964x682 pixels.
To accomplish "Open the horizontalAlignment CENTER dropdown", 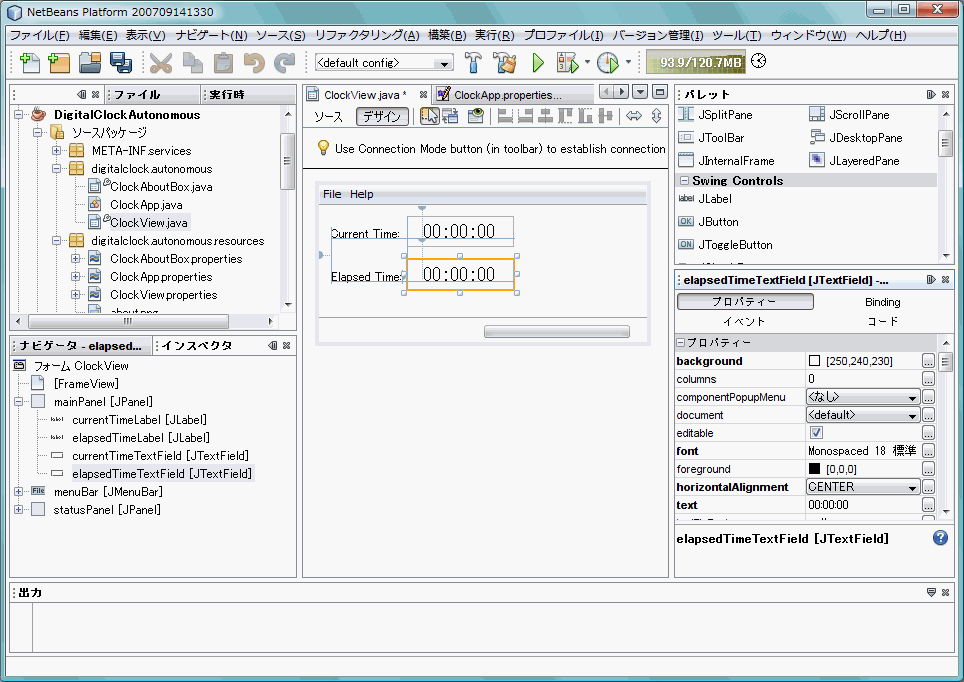I will click(863, 487).
